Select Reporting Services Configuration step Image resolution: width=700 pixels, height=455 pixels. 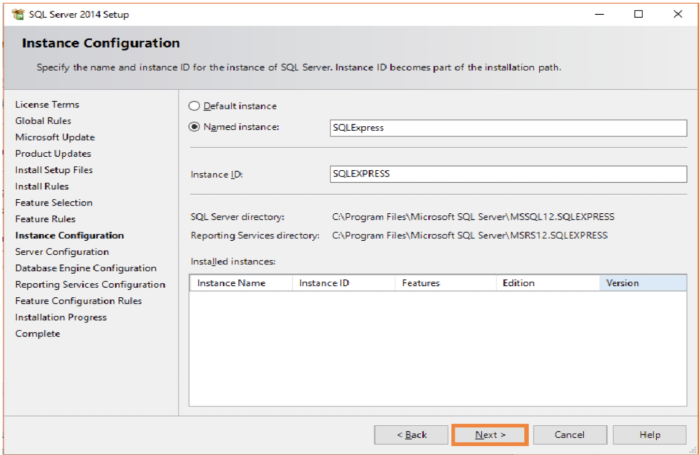pos(90,284)
